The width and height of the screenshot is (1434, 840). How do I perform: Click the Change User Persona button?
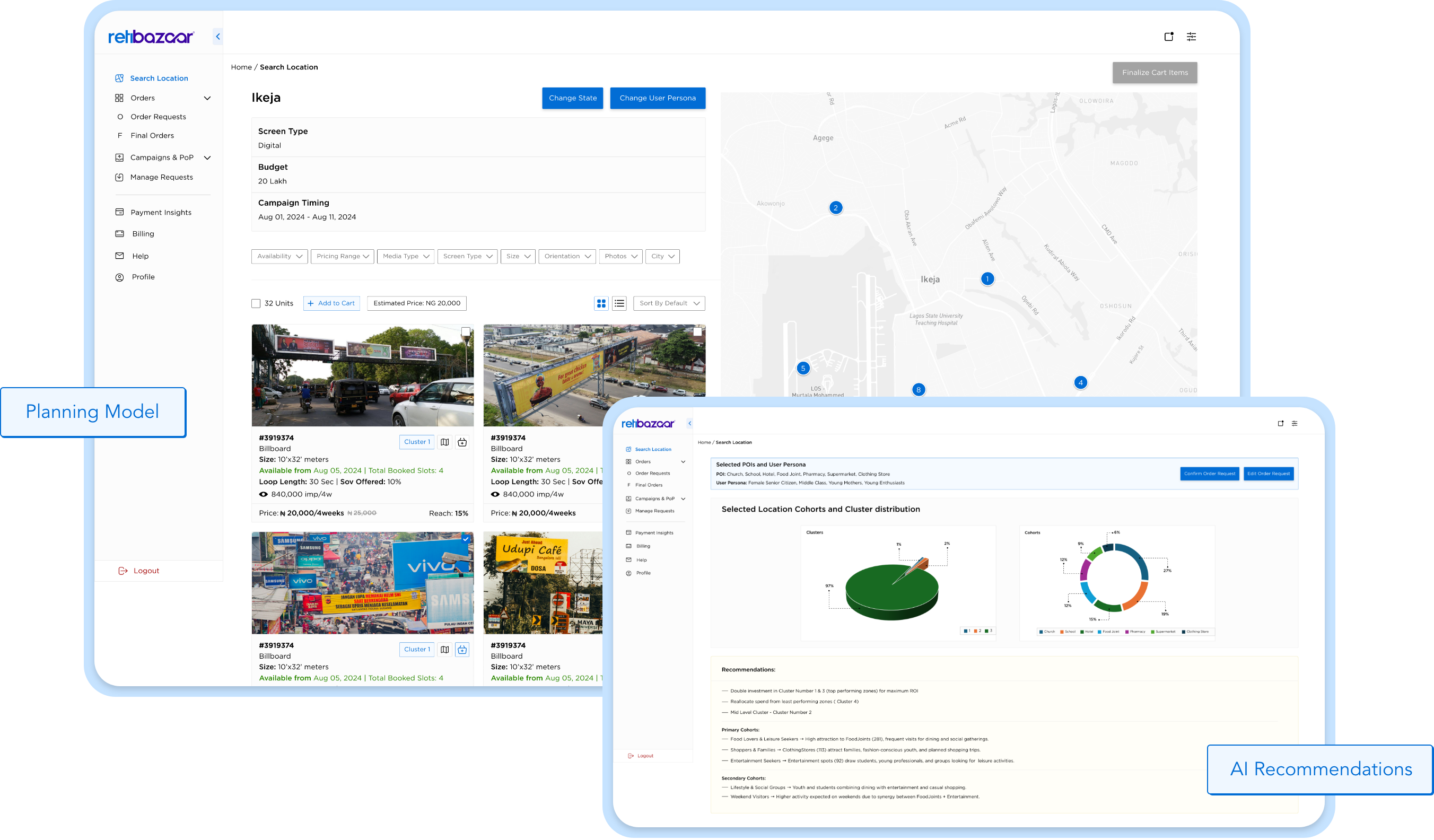point(657,98)
